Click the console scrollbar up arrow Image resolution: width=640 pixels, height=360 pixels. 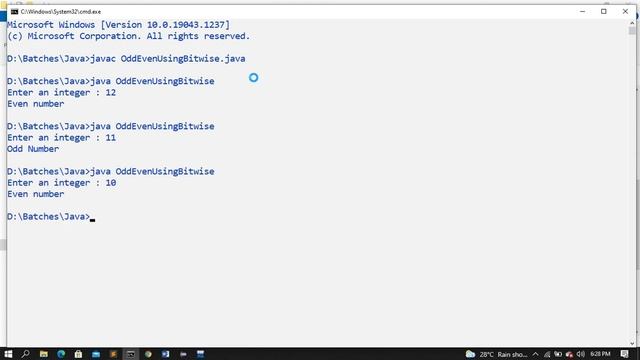632,23
